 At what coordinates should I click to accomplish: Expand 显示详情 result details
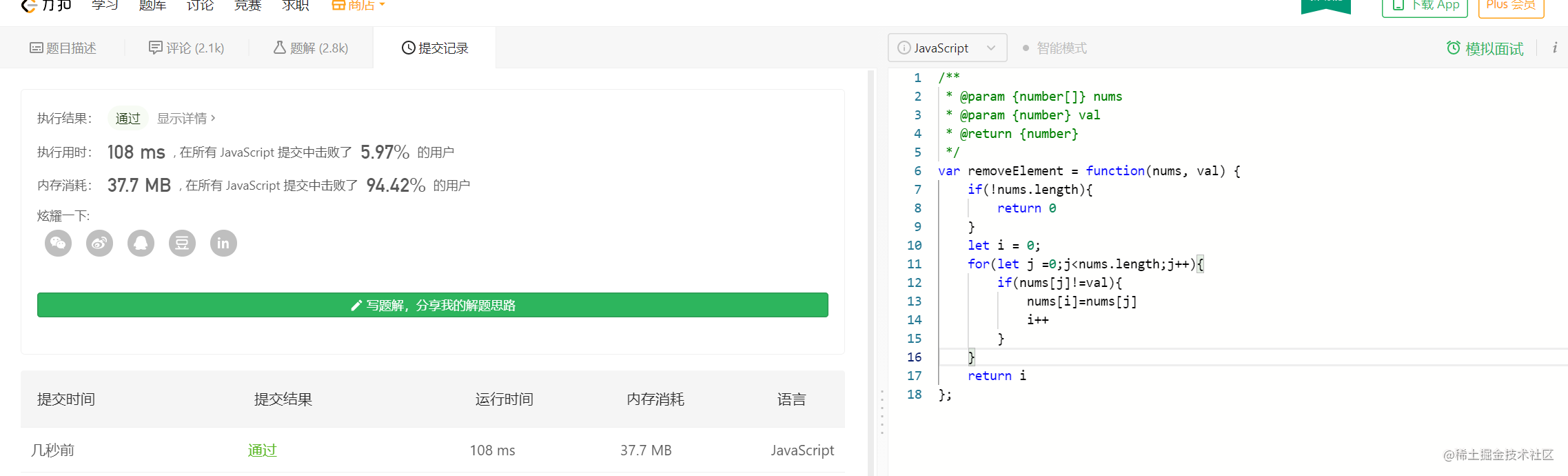click(186, 119)
